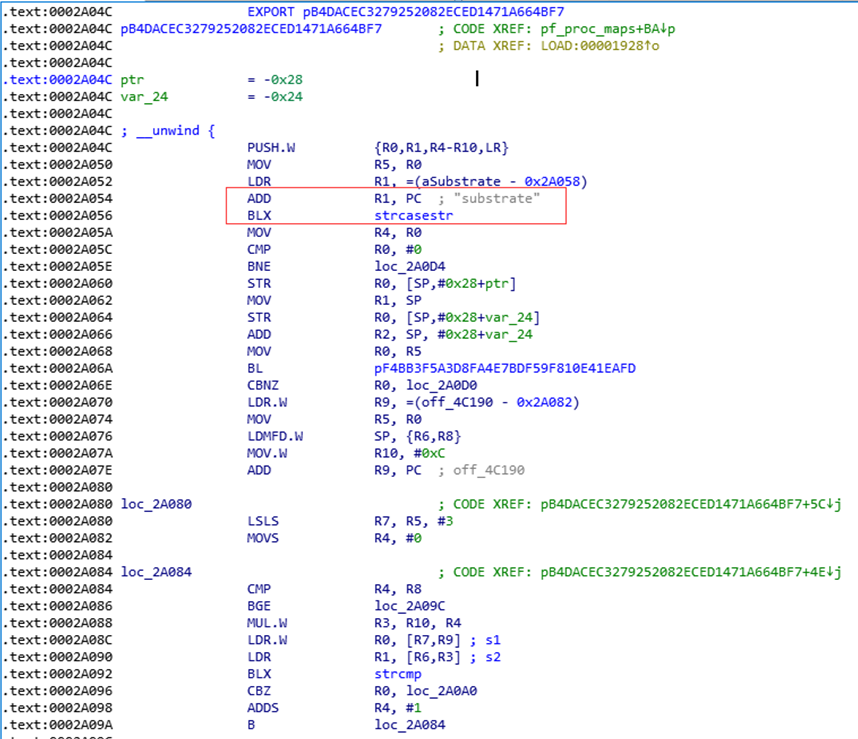858x739 pixels.
Task: Click the PUSH.W instruction mnemonic
Action: coord(271,148)
